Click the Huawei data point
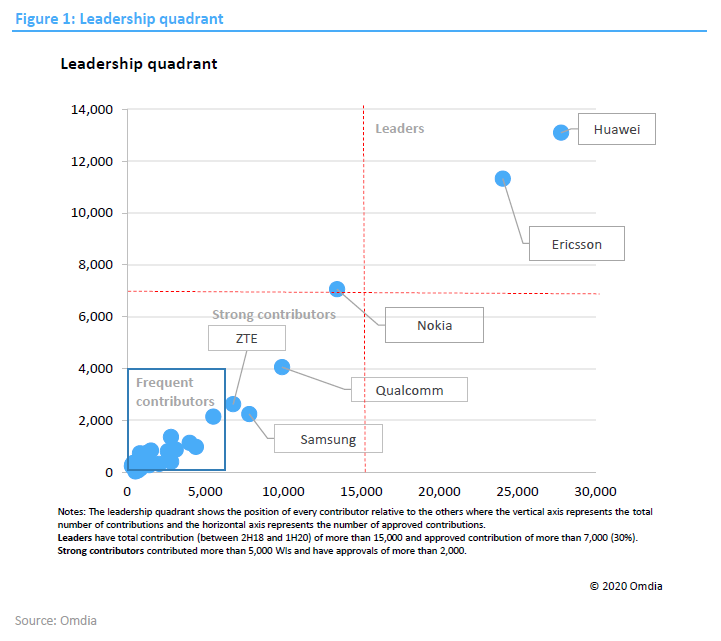This screenshot has height=641, width=721. [561, 132]
